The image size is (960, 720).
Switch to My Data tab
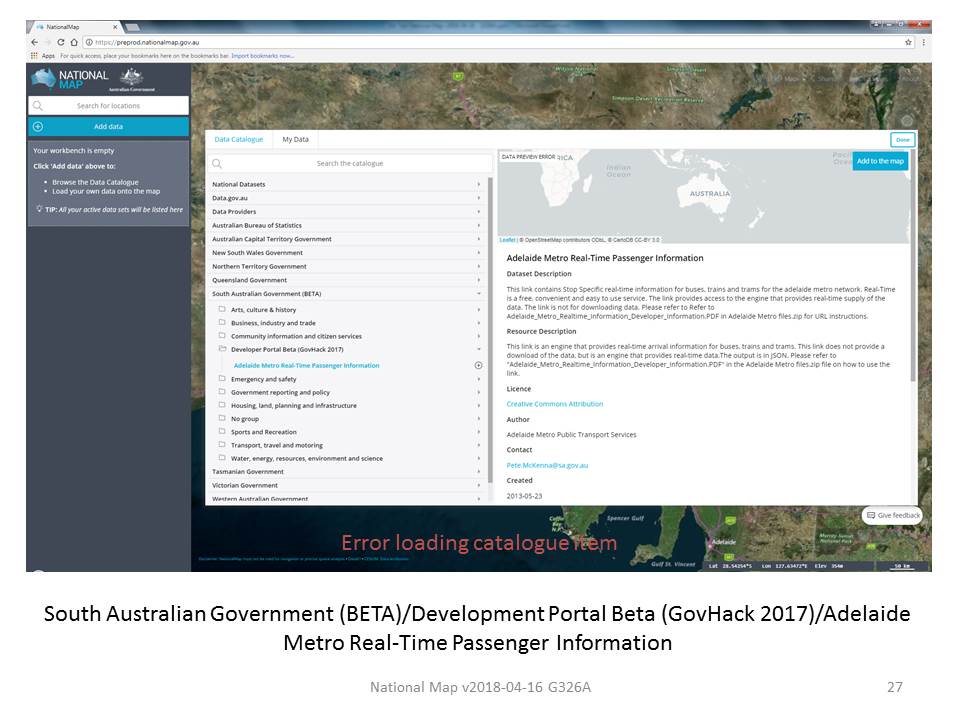[x=296, y=140]
